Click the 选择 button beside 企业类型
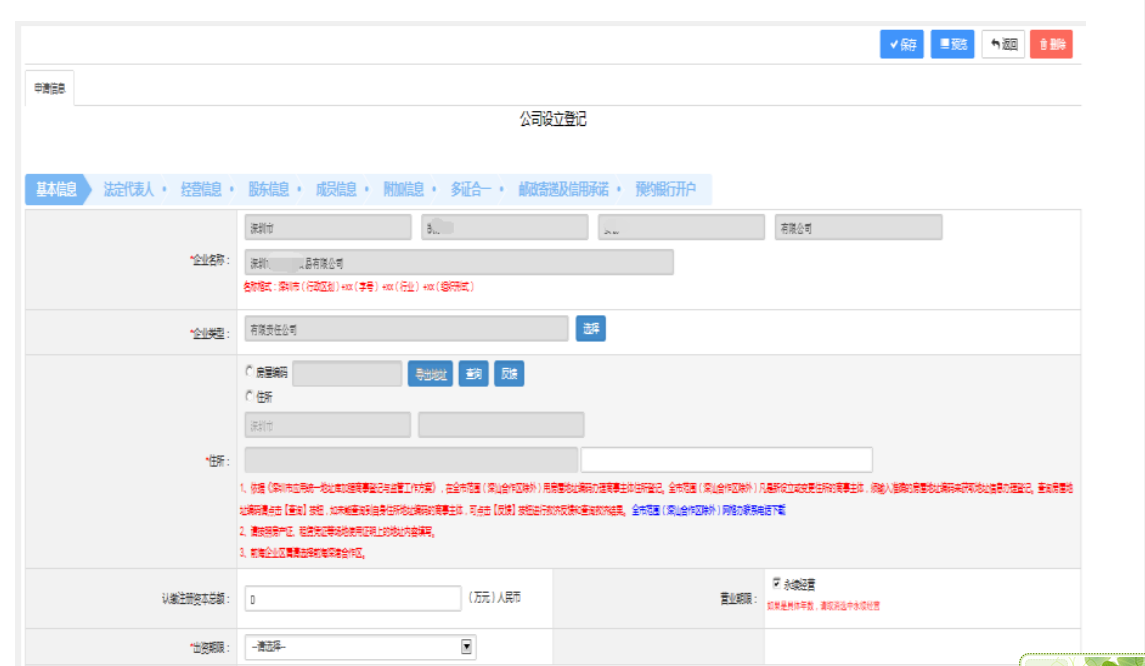 click(x=590, y=329)
